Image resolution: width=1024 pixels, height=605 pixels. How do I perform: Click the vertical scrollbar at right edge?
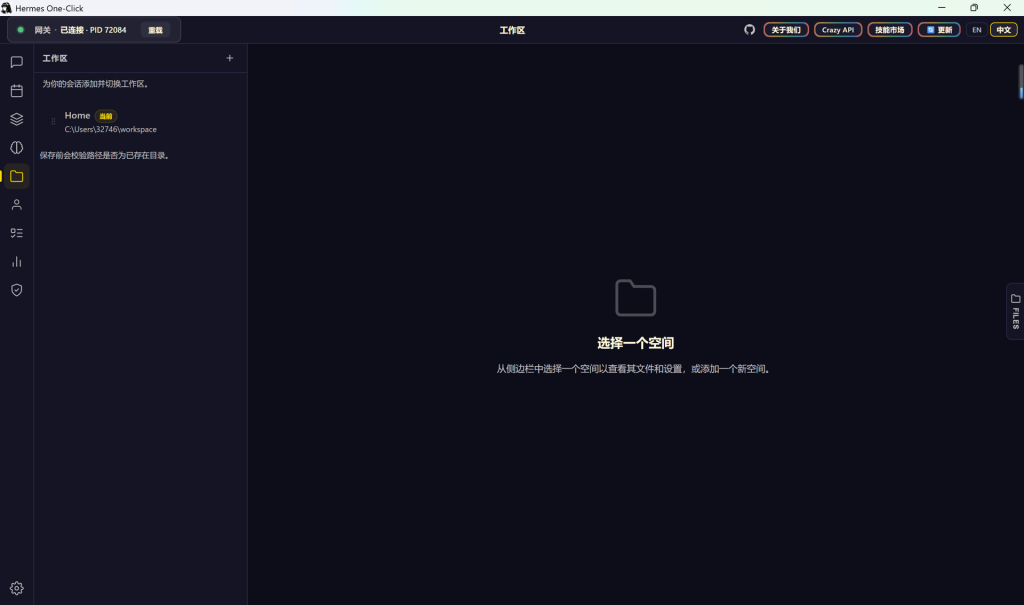[1021, 82]
